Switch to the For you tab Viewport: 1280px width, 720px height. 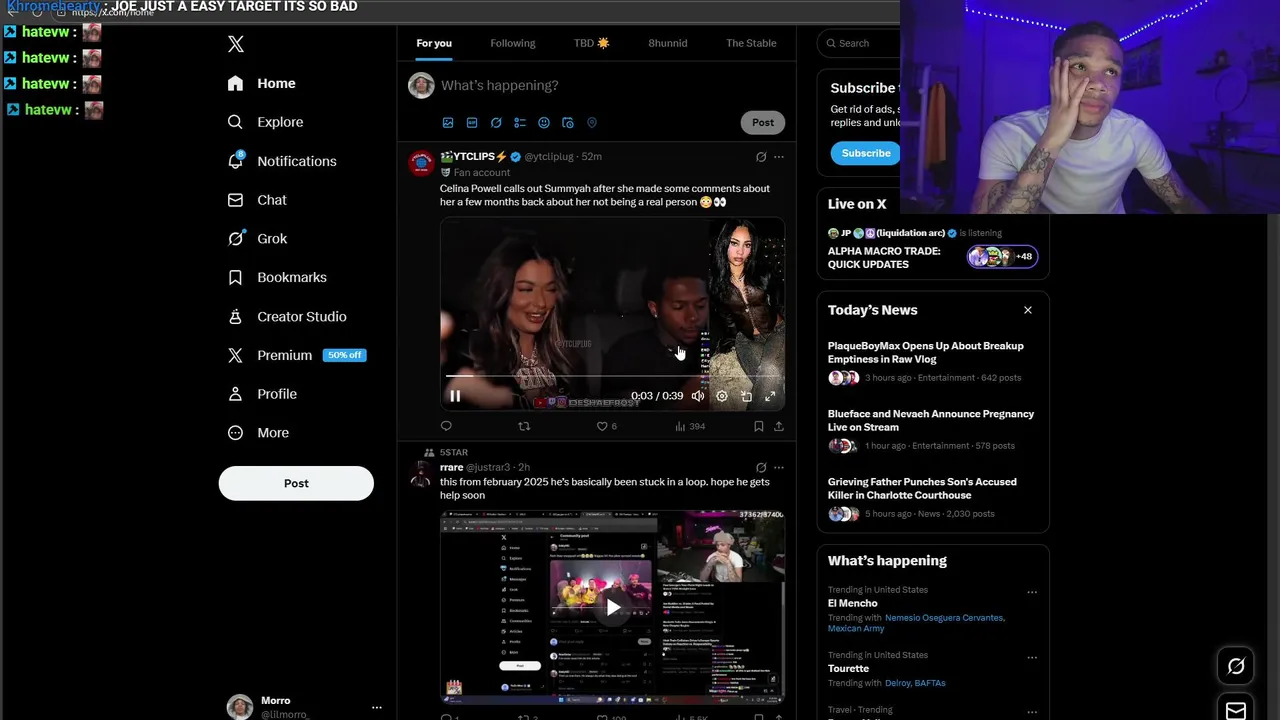(434, 43)
